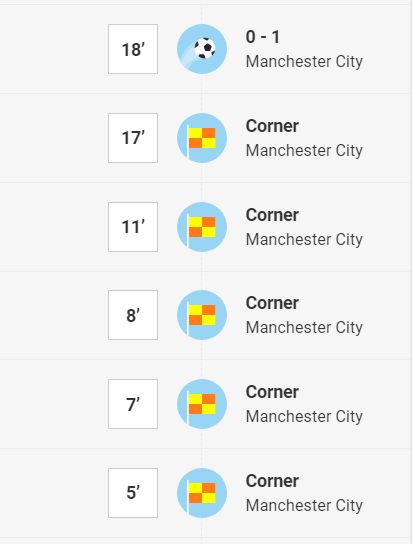Select the 5' minute box
The width and height of the screenshot is (412, 544).
click(x=133, y=493)
